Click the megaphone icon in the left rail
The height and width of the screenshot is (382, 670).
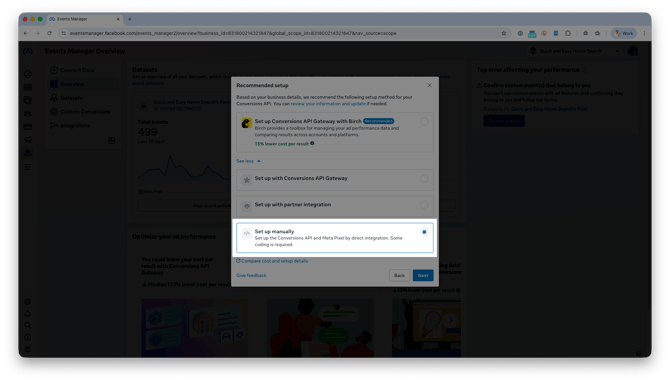click(x=28, y=140)
